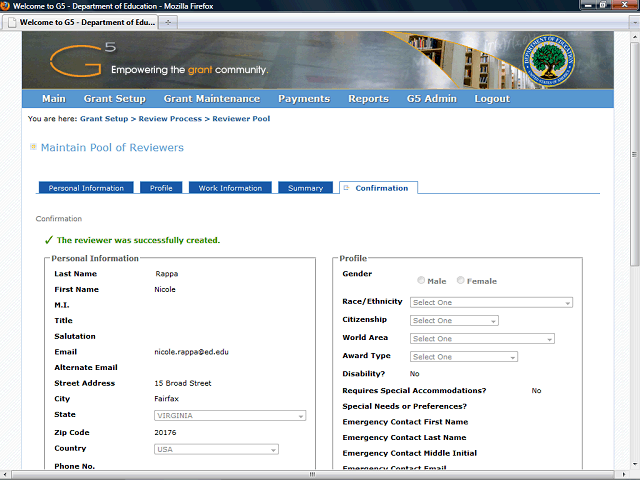Open the Race/Ethnicity dropdown
Screen dimensions: 640x480
[x=491, y=302]
